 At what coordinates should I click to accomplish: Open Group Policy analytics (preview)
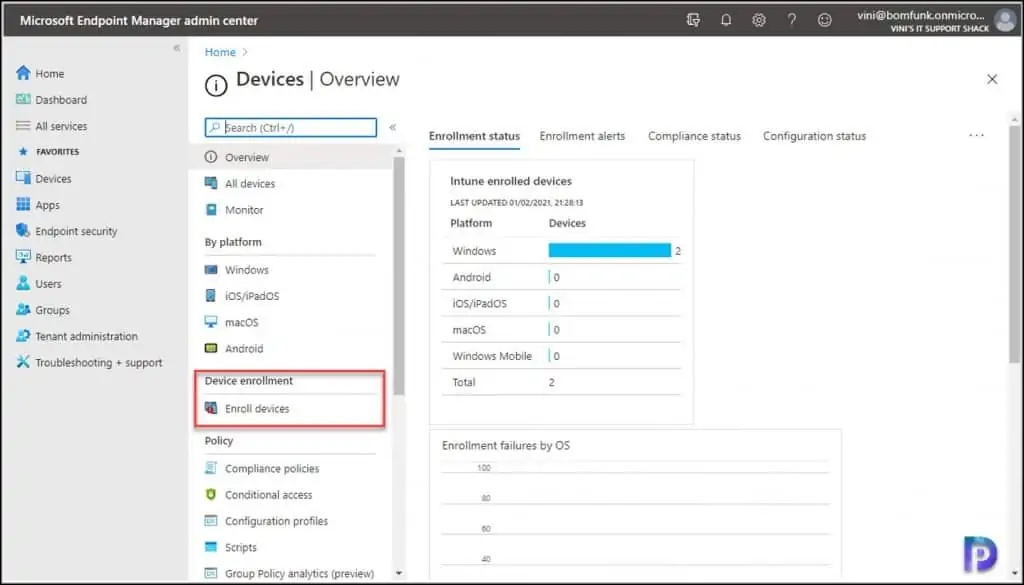click(x=299, y=573)
